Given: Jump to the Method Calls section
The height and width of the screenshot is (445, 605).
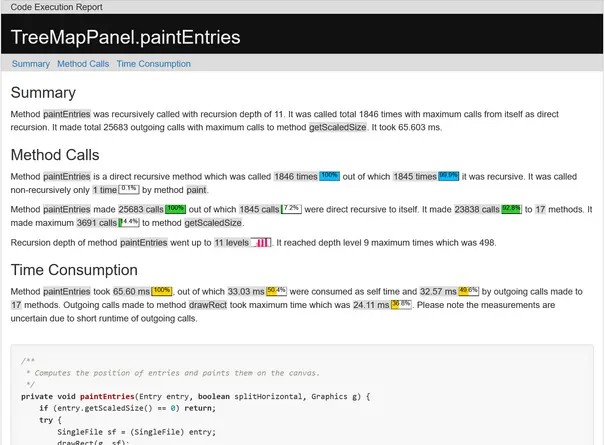Looking at the screenshot, I should [x=83, y=64].
